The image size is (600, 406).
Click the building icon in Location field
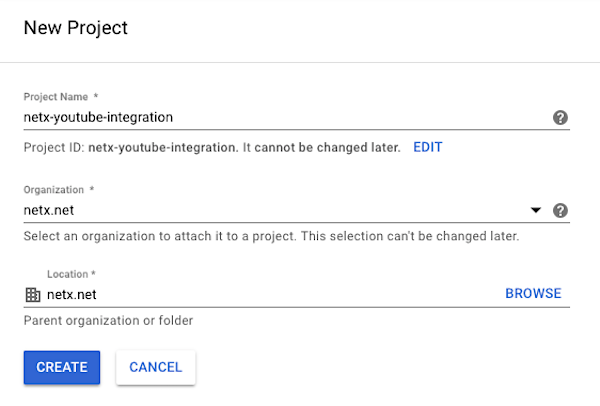pos(32,294)
